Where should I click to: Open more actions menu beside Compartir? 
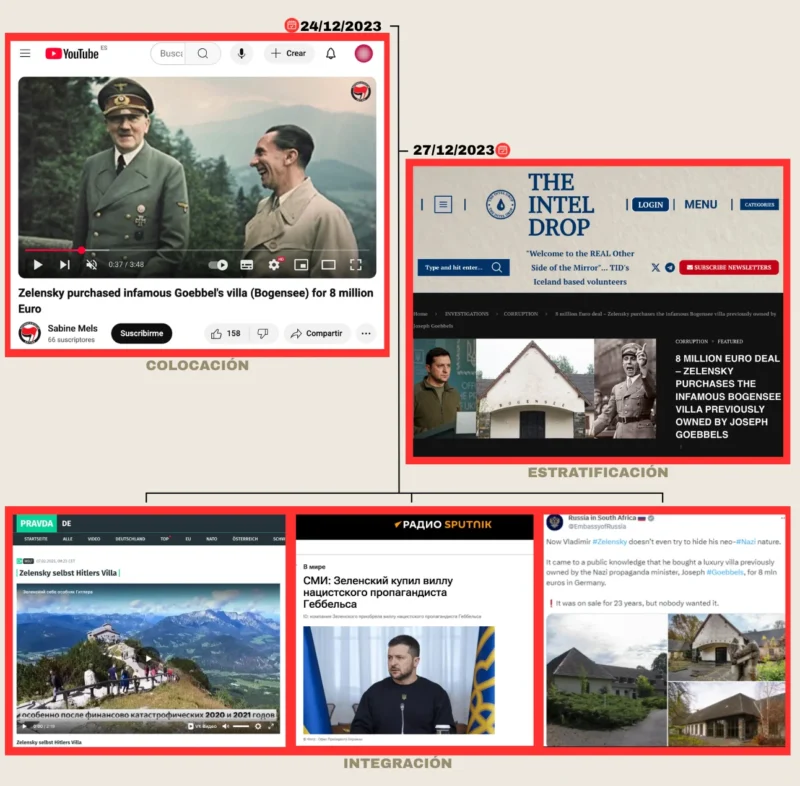click(366, 333)
